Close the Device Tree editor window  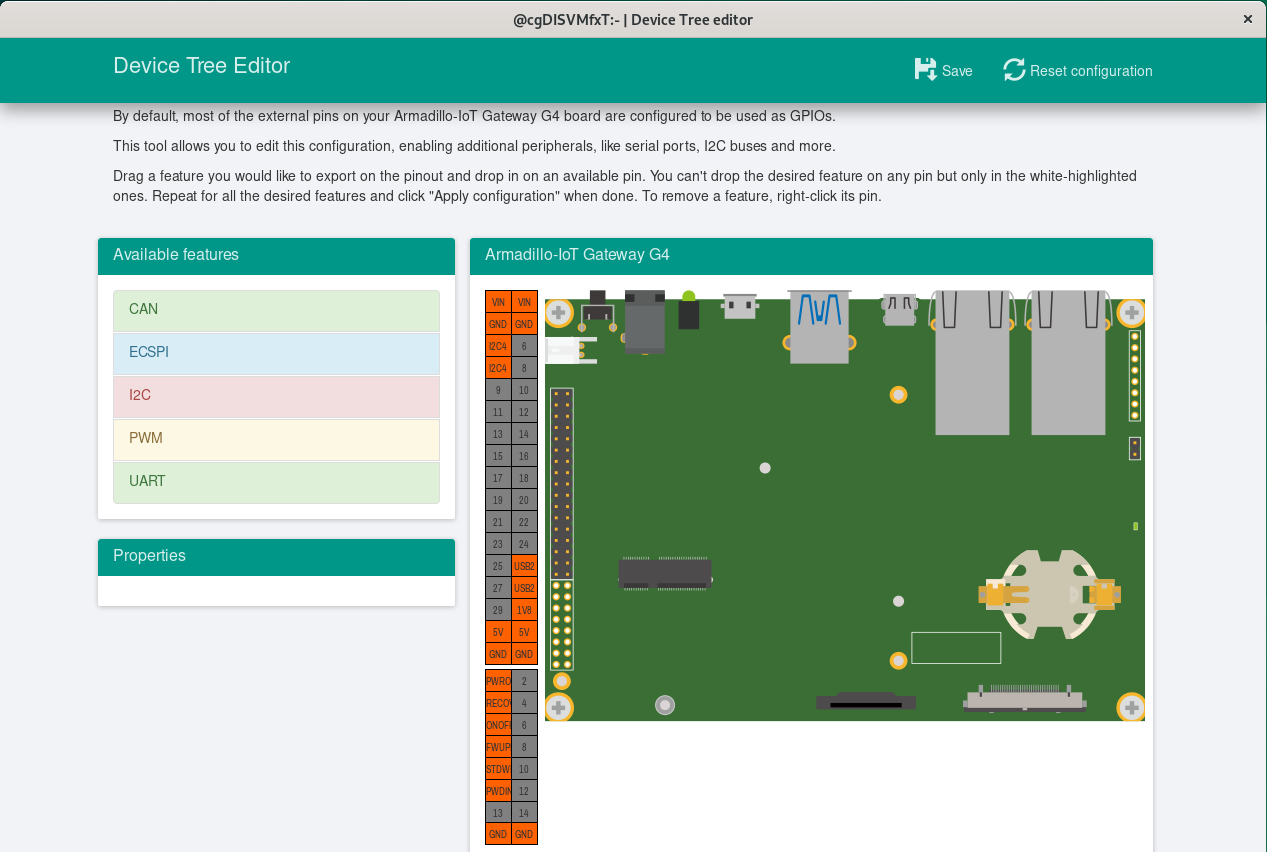point(1247,19)
